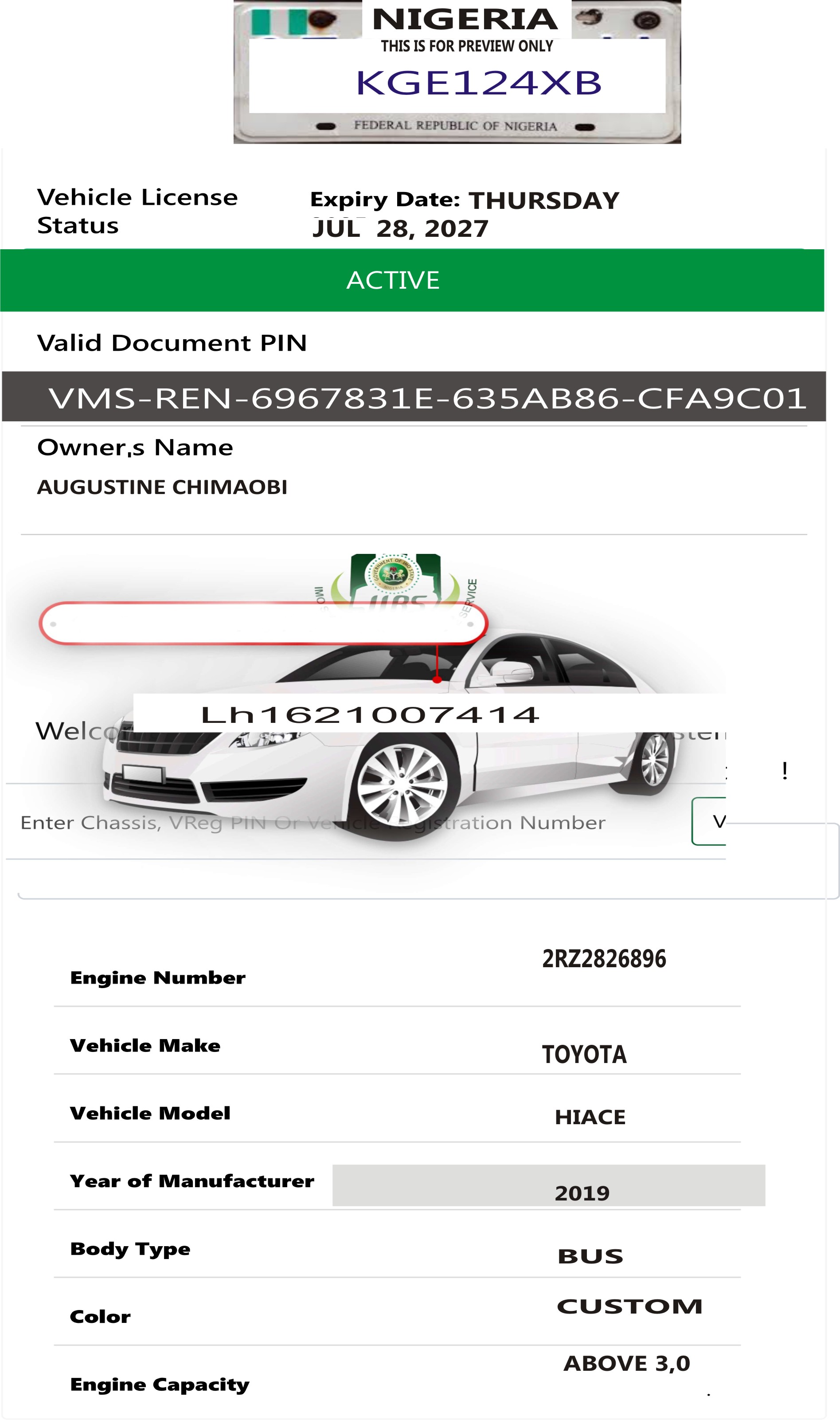Click the Nigerian flag on the plate

280,22
